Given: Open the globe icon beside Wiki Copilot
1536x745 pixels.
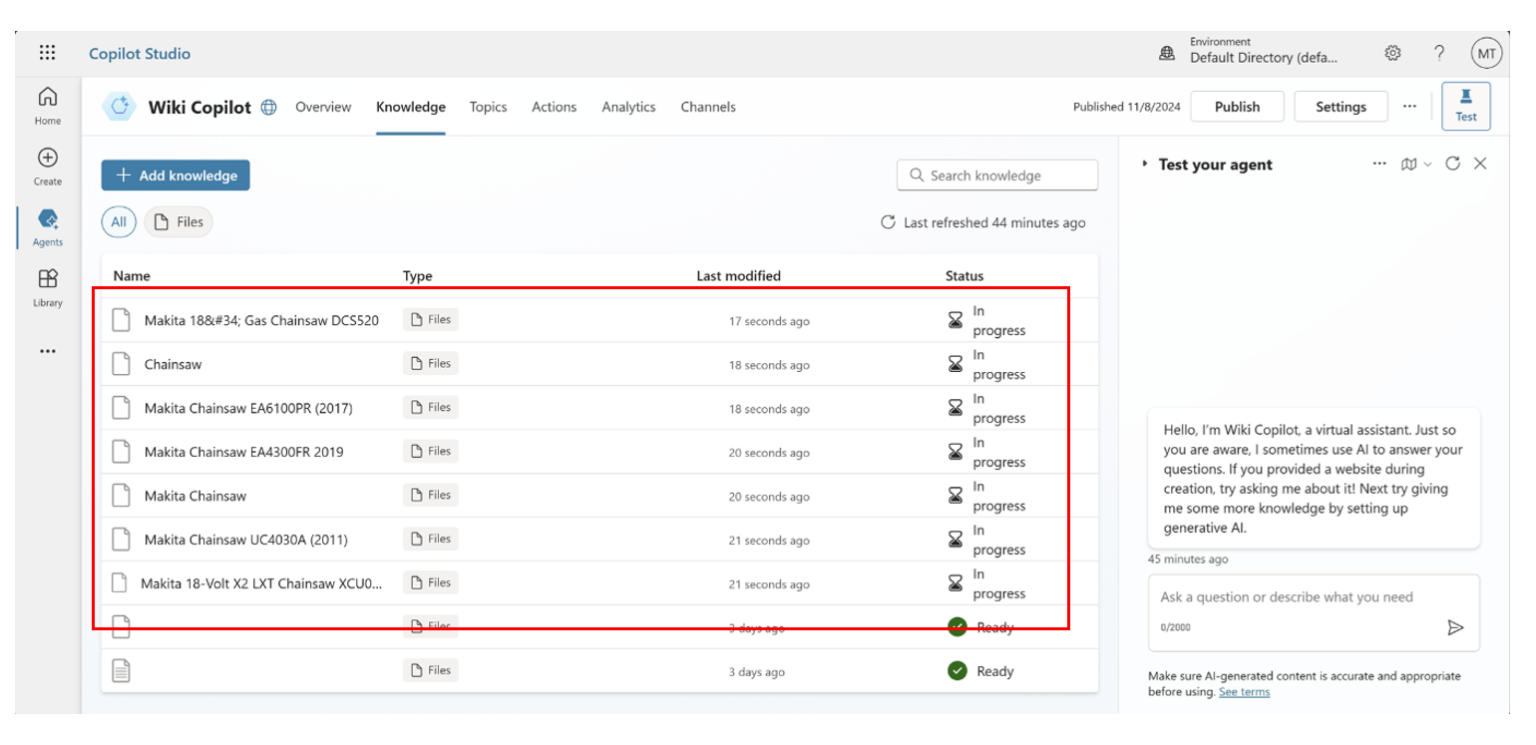Looking at the screenshot, I should tap(268, 106).
